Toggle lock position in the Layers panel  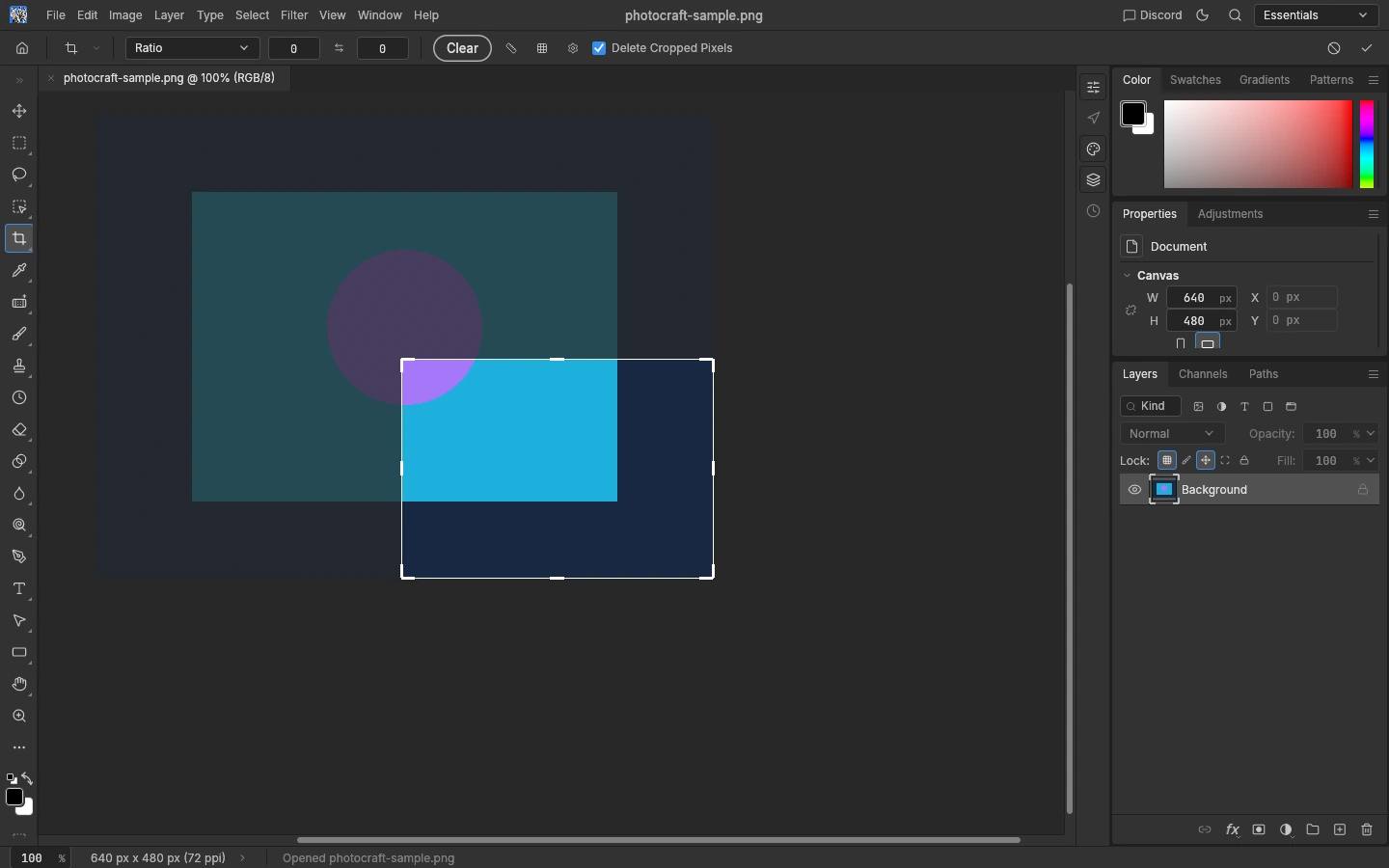click(x=1206, y=461)
